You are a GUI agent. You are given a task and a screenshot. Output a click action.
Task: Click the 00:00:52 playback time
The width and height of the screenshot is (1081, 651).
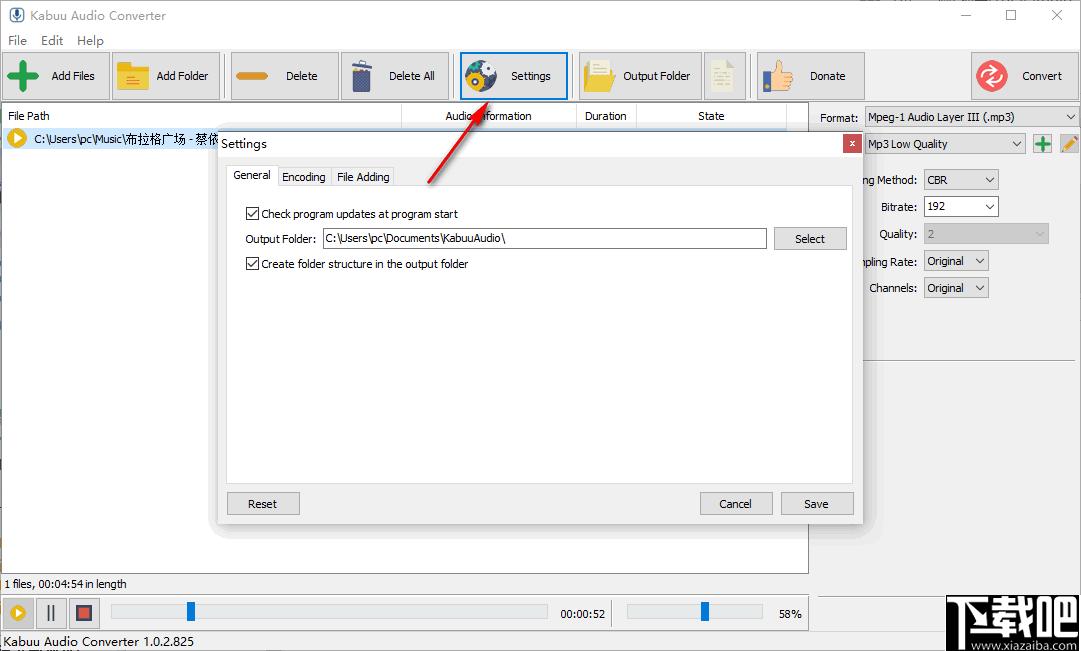(x=583, y=614)
